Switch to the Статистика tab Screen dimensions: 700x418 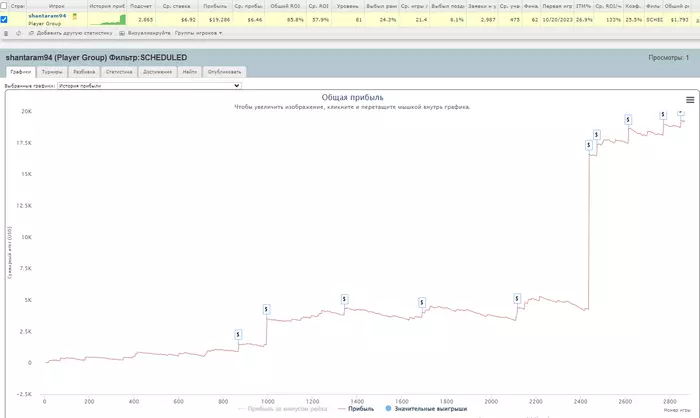(x=119, y=72)
